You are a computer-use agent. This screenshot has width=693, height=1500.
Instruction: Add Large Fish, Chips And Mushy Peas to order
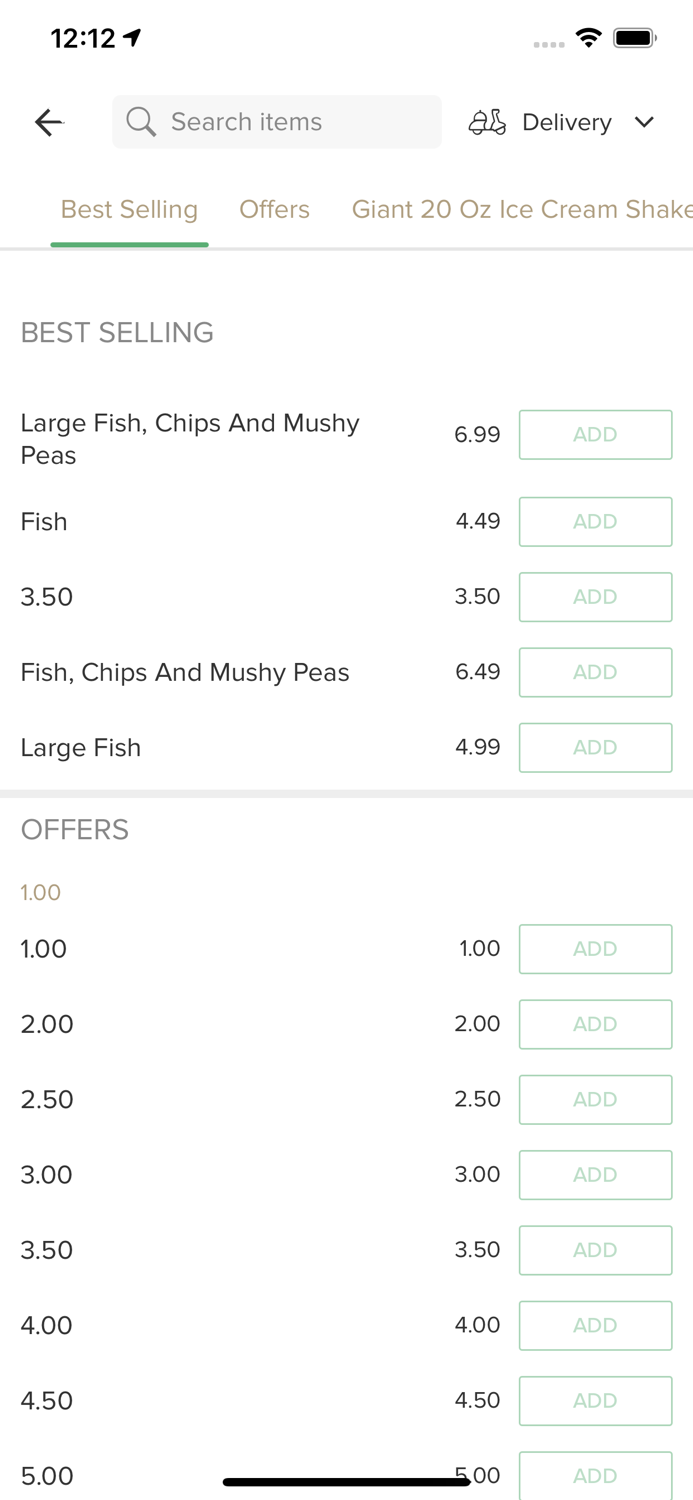595,434
